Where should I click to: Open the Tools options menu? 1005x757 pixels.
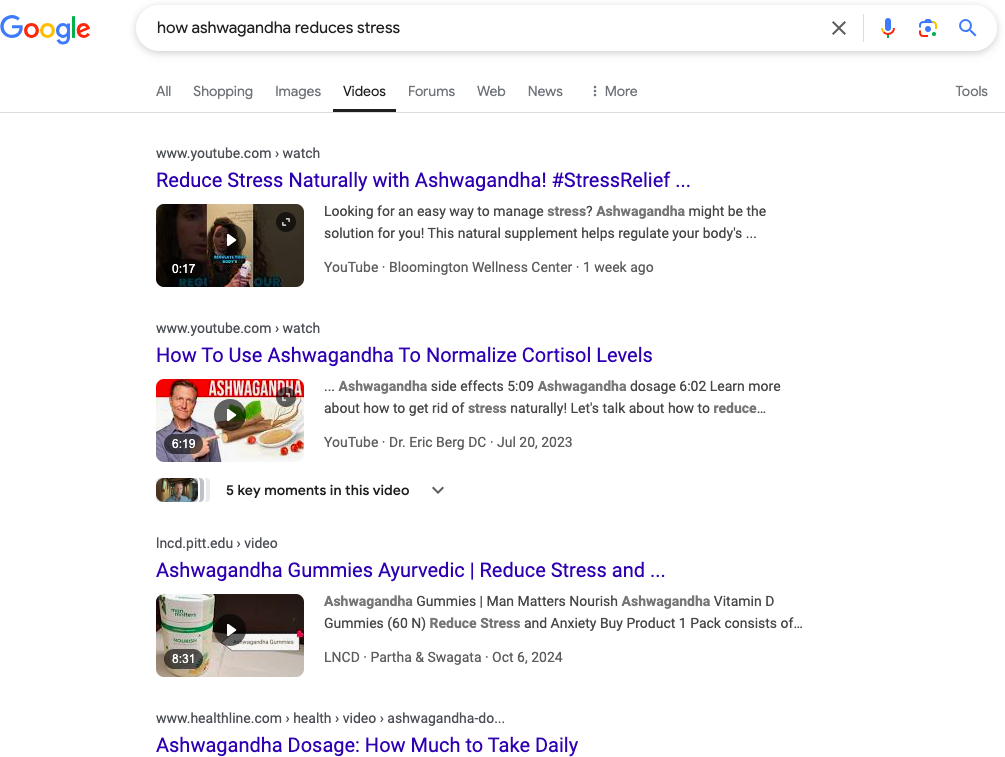[971, 91]
